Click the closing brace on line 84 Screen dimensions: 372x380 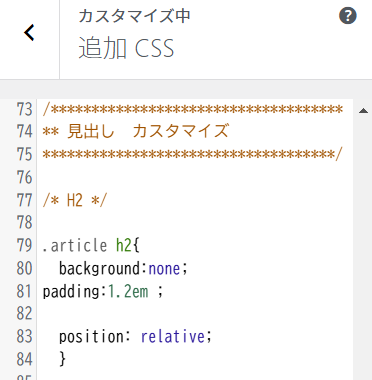[x=62, y=359]
